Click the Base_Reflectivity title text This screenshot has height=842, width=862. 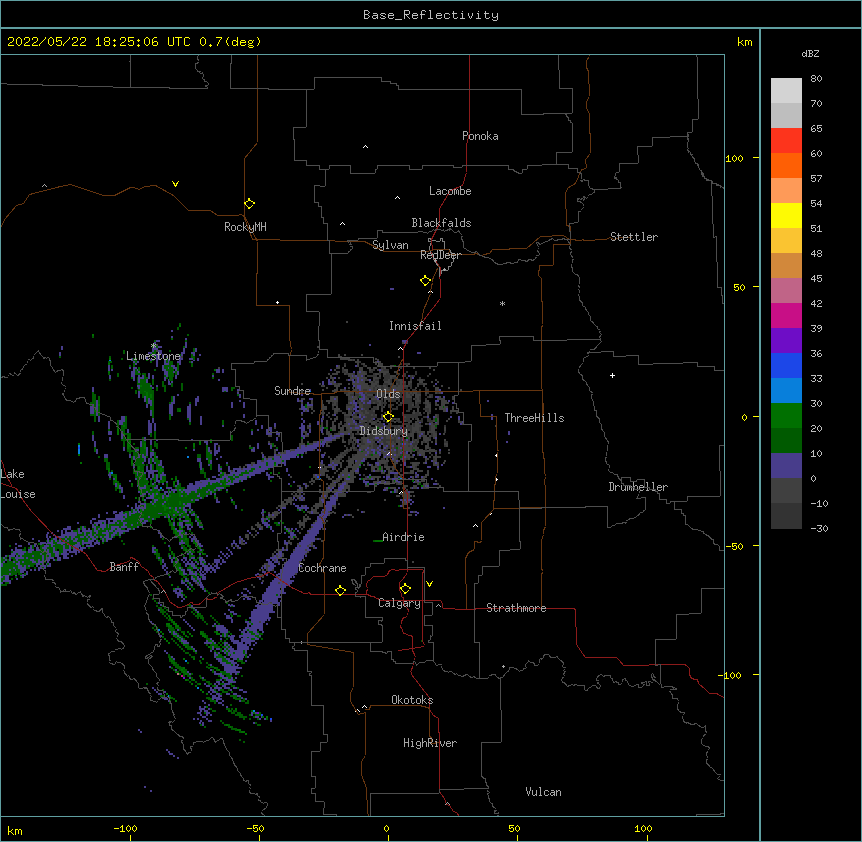point(431,15)
